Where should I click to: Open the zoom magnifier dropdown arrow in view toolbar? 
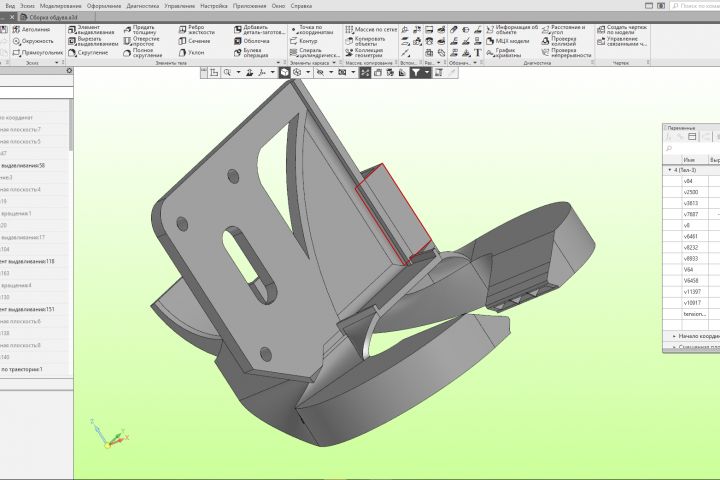click(x=238, y=73)
